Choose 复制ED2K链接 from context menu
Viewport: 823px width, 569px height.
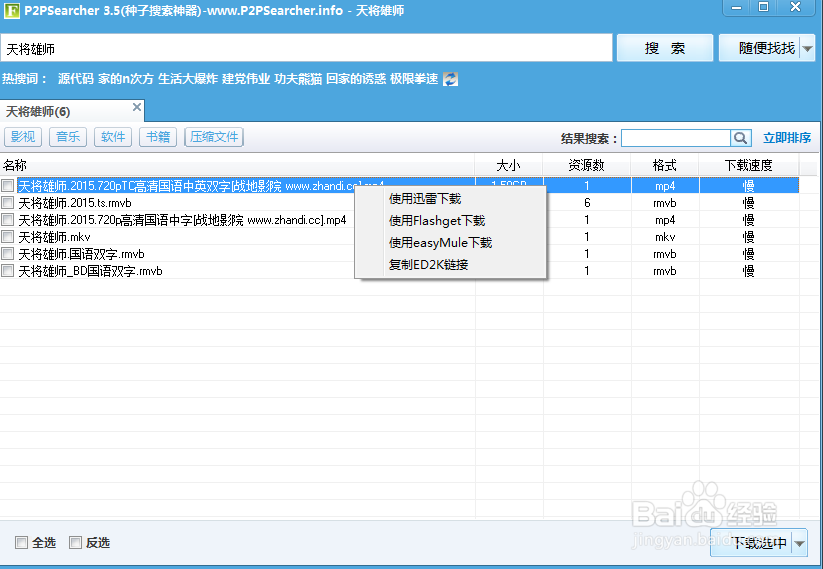tap(428, 265)
